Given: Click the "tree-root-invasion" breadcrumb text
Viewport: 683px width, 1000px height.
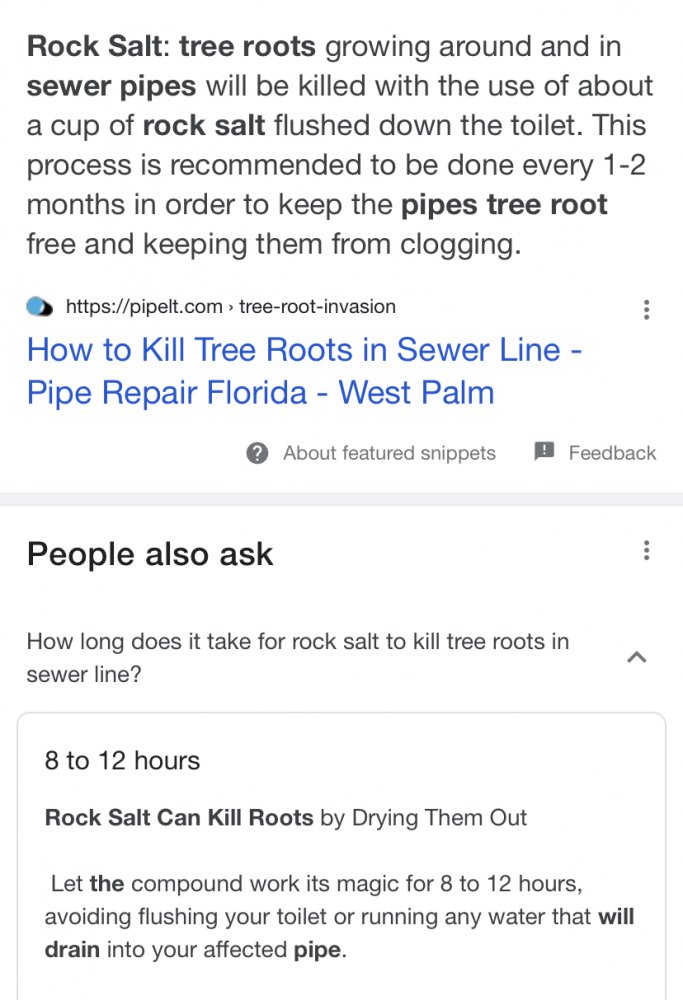Looking at the screenshot, I should tap(317, 307).
